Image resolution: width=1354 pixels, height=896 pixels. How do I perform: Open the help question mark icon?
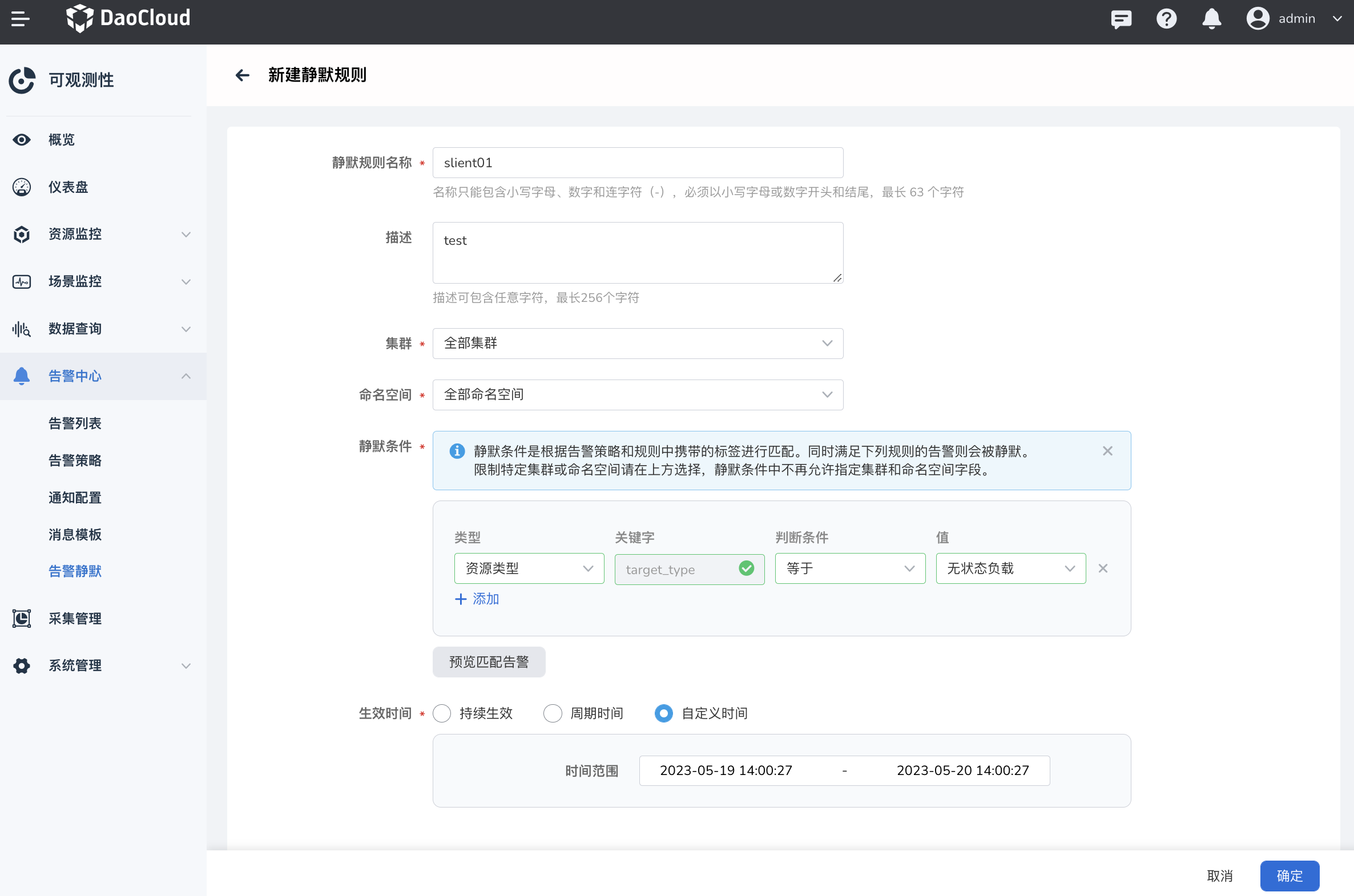click(1166, 19)
